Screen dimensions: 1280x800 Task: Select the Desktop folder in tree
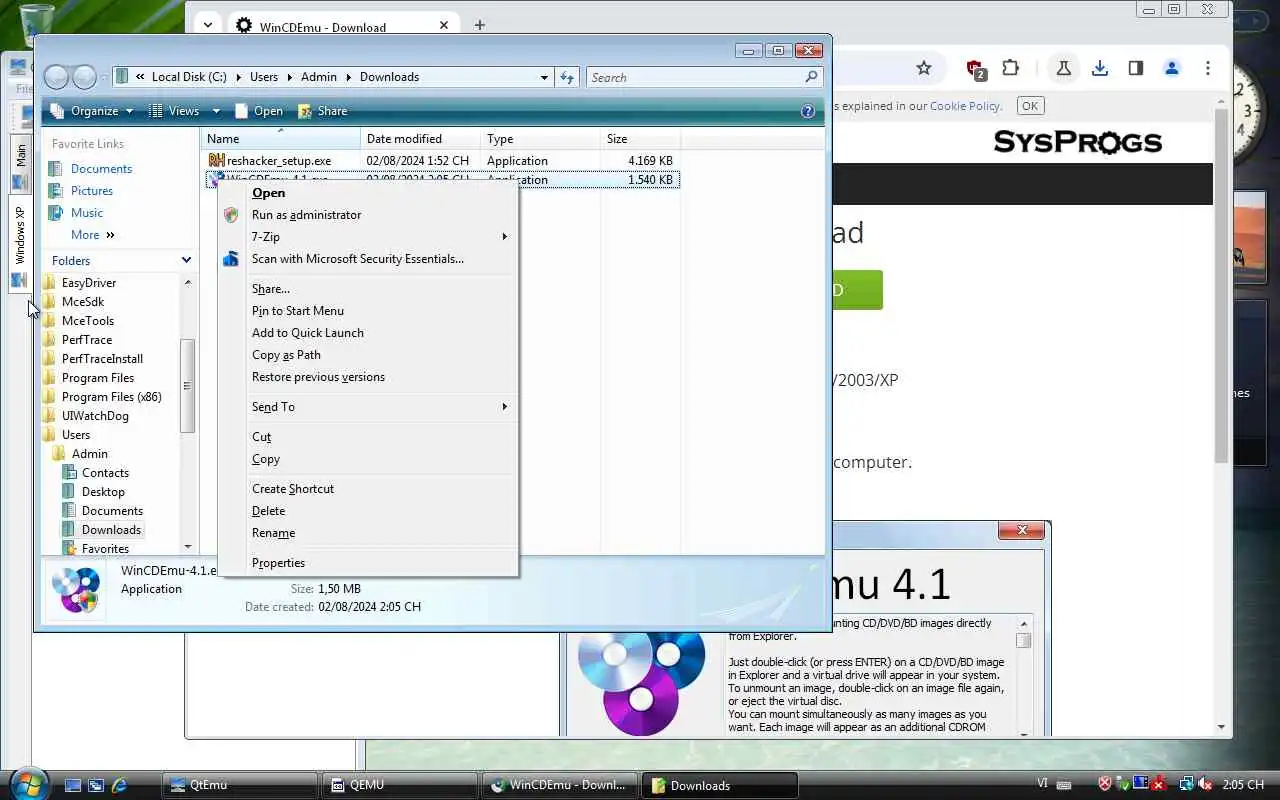click(x=103, y=492)
